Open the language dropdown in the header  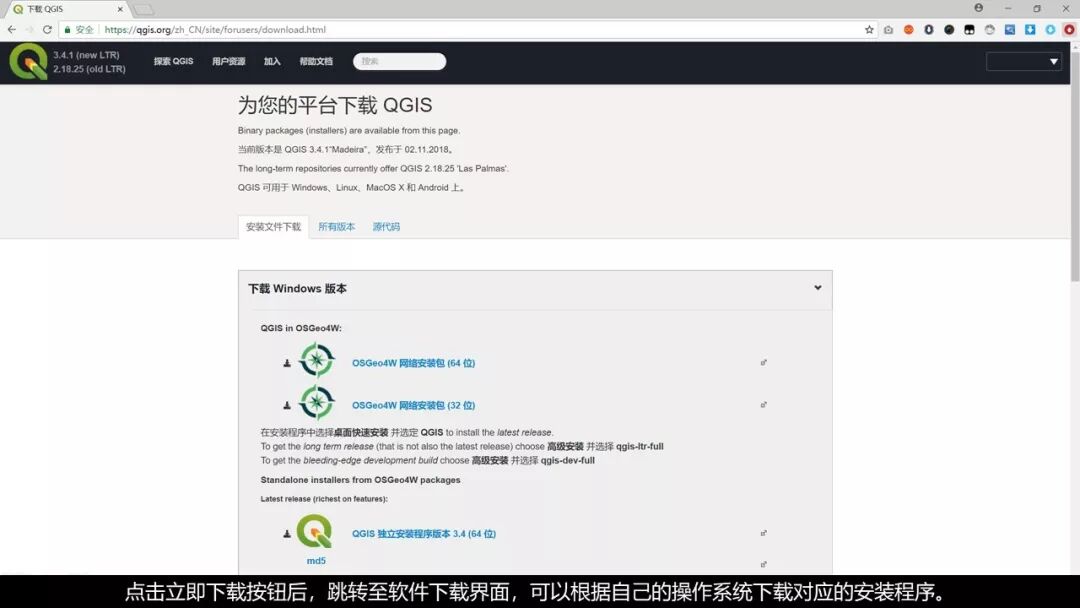click(x=1024, y=61)
